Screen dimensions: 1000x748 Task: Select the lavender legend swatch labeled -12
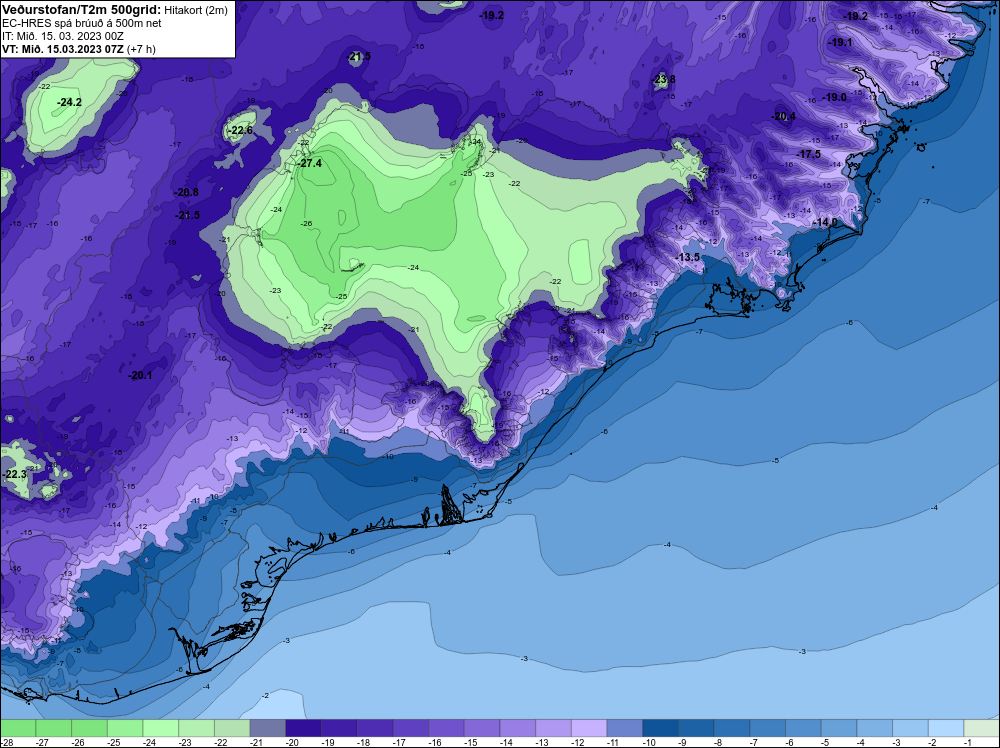click(589, 728)
